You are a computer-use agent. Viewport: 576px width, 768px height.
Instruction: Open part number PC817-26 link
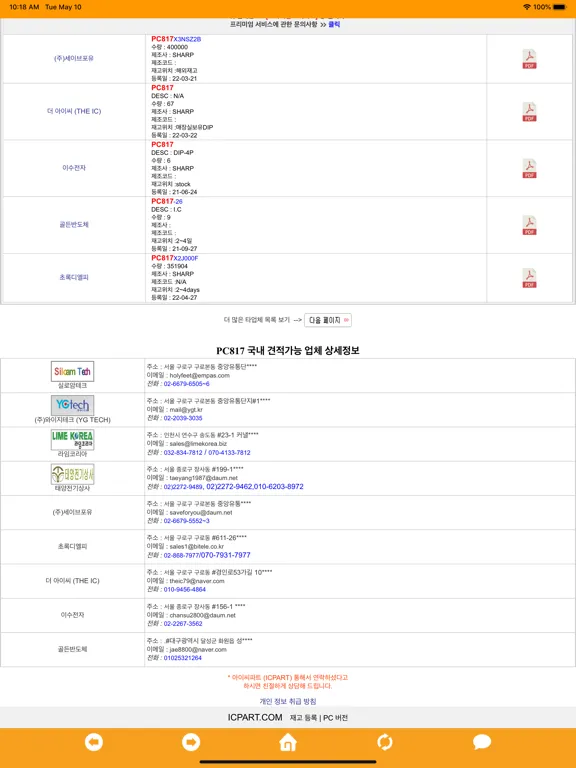[167, 201]
